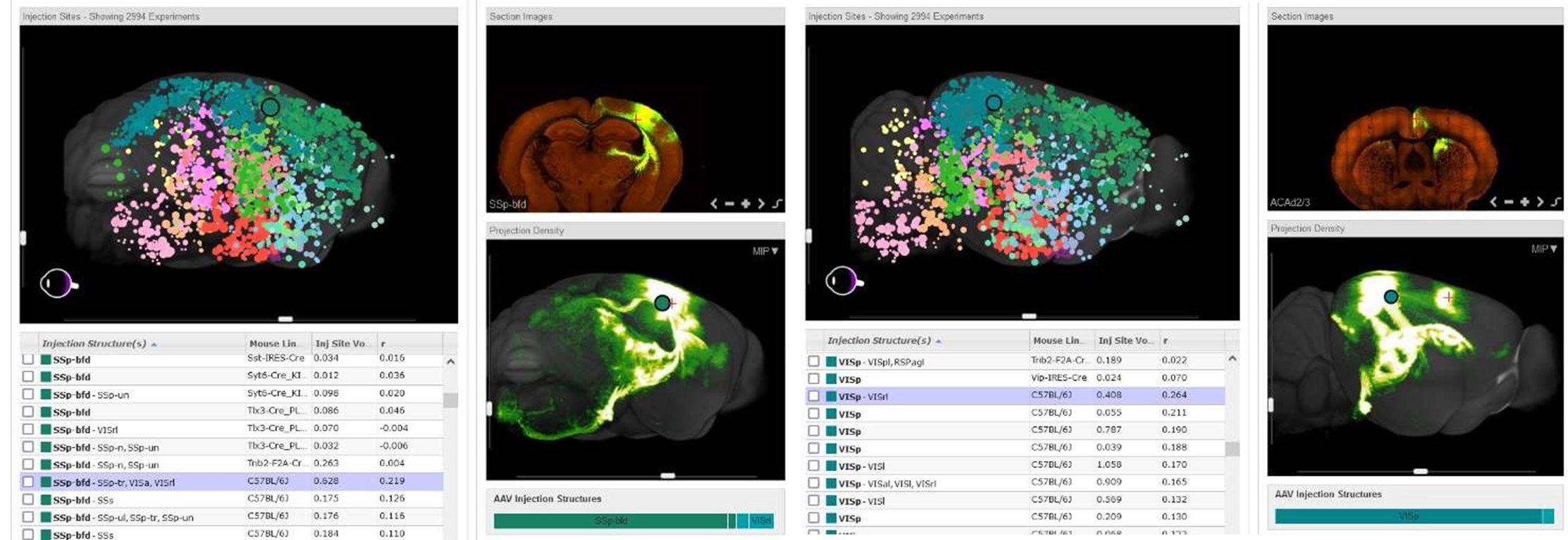Click the eye orientation icon in left injection viewer
The image size is (1568, 540).
pyautogui.click(x=58, y=283)
